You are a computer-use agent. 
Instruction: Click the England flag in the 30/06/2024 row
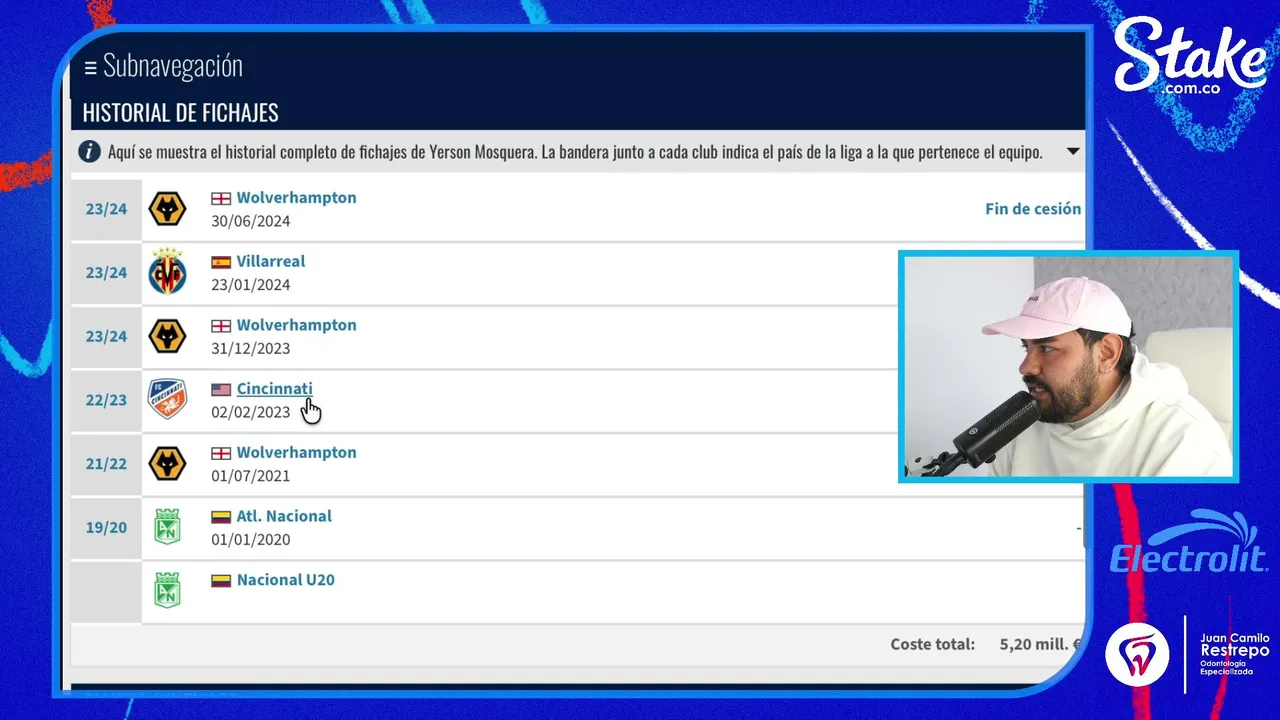(221, 198)
